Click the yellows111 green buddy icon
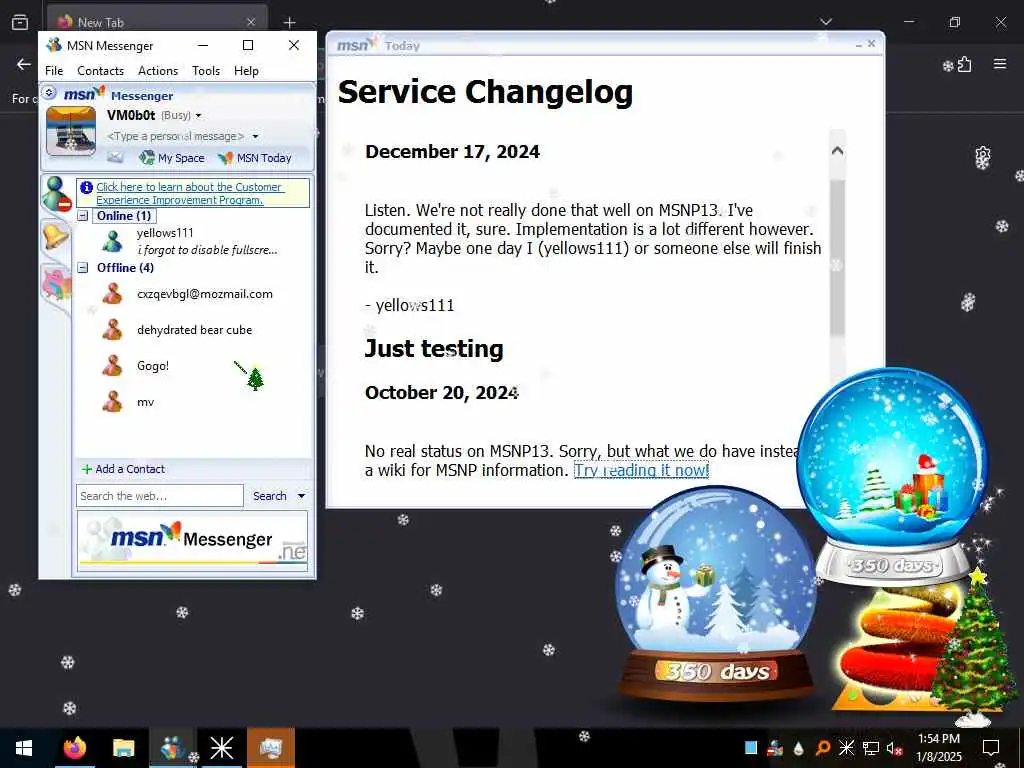 point(112,242)
